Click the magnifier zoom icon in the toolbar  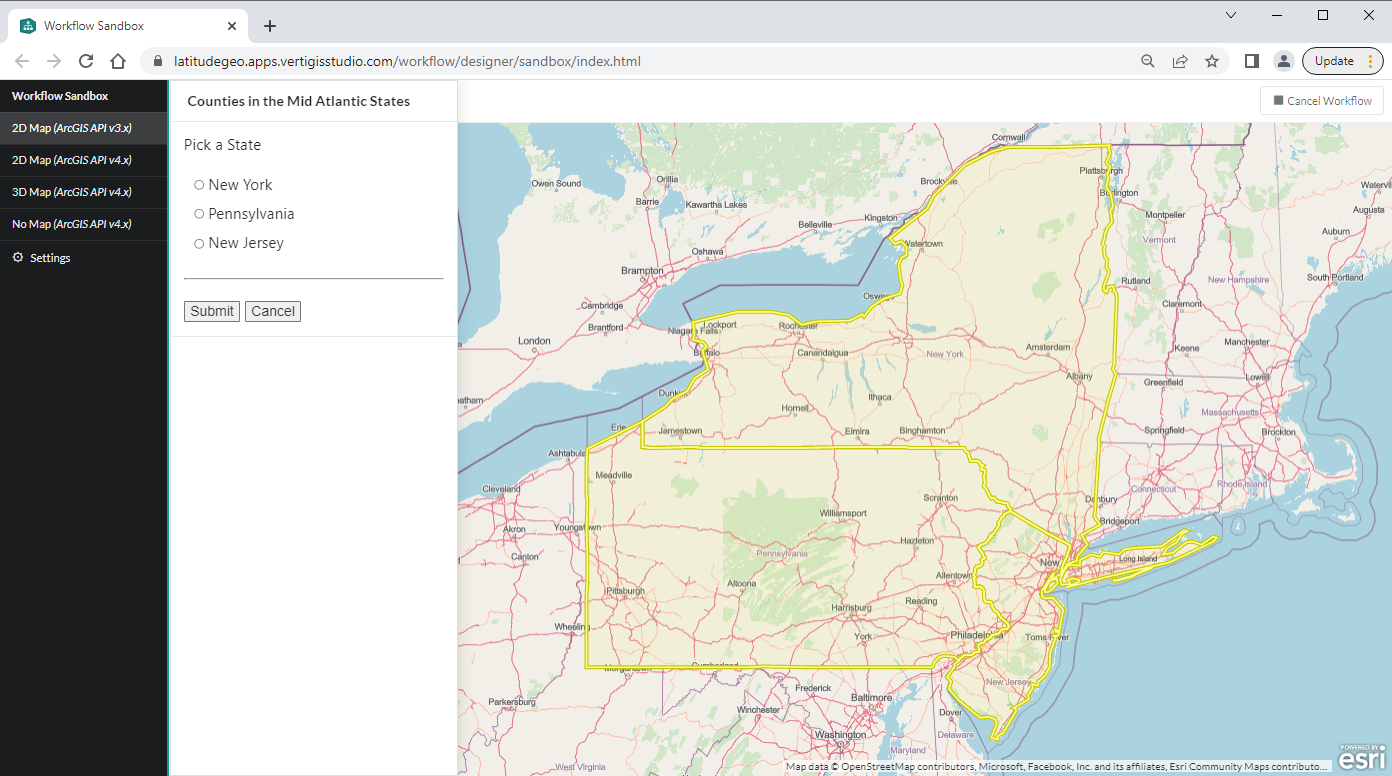[x=1147, y=60]
